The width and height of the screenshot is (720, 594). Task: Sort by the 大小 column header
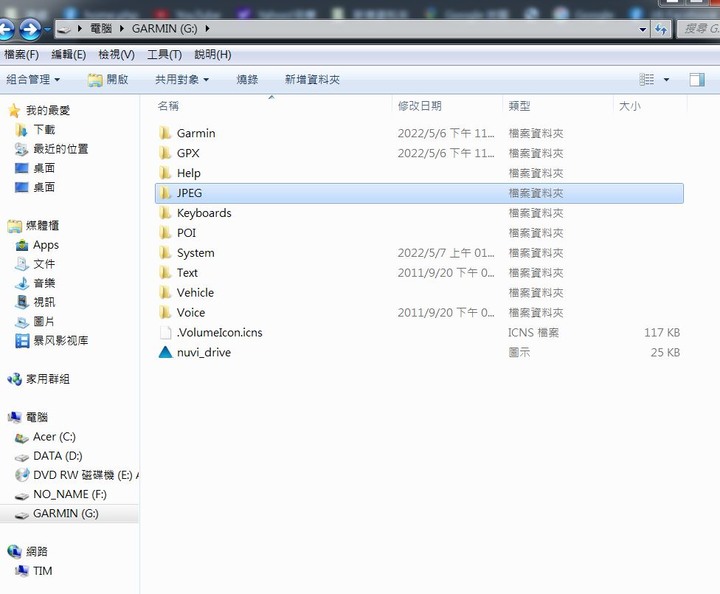click(630, 106)
